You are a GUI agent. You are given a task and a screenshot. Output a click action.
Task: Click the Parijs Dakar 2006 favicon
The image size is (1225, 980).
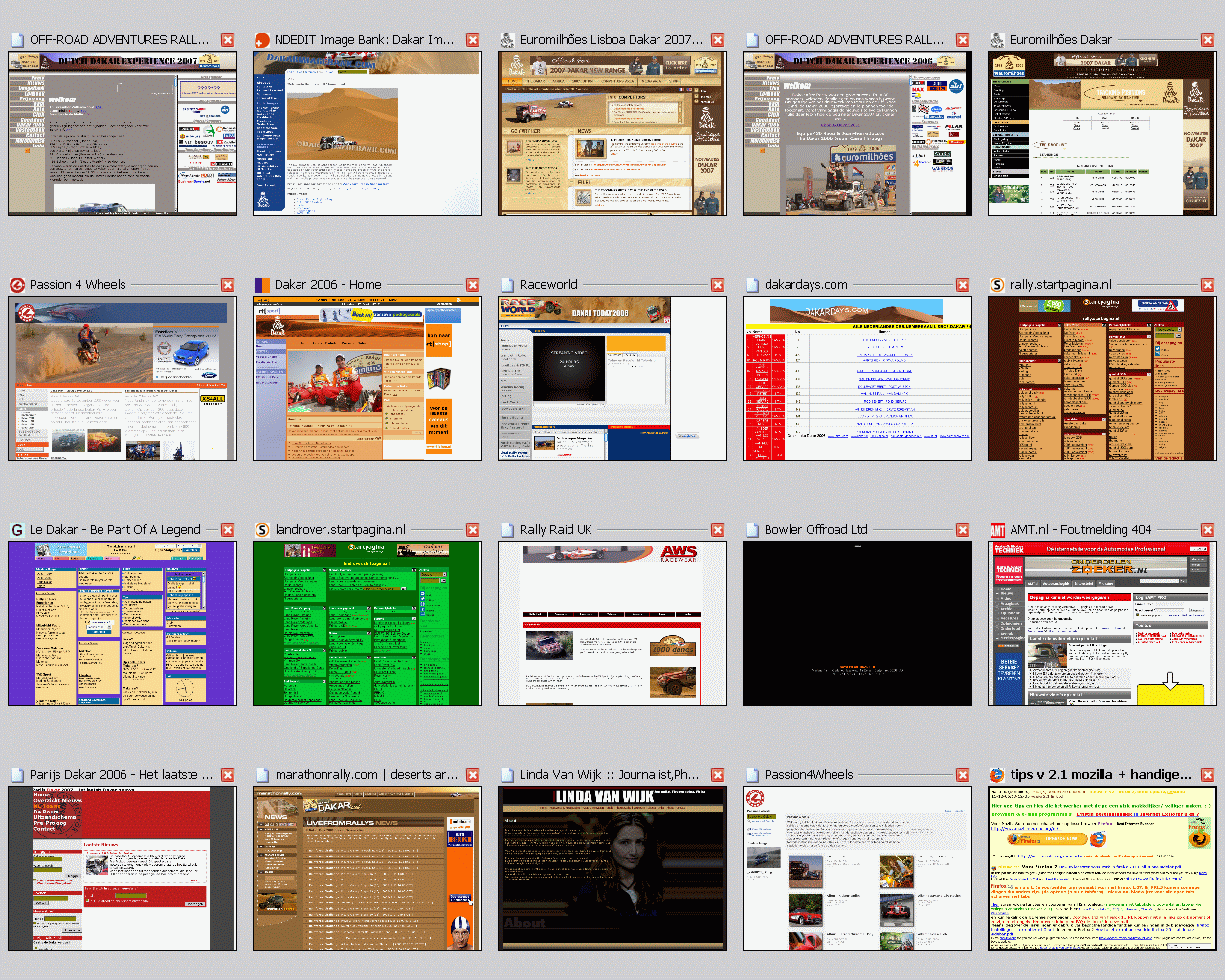[17, 775]
